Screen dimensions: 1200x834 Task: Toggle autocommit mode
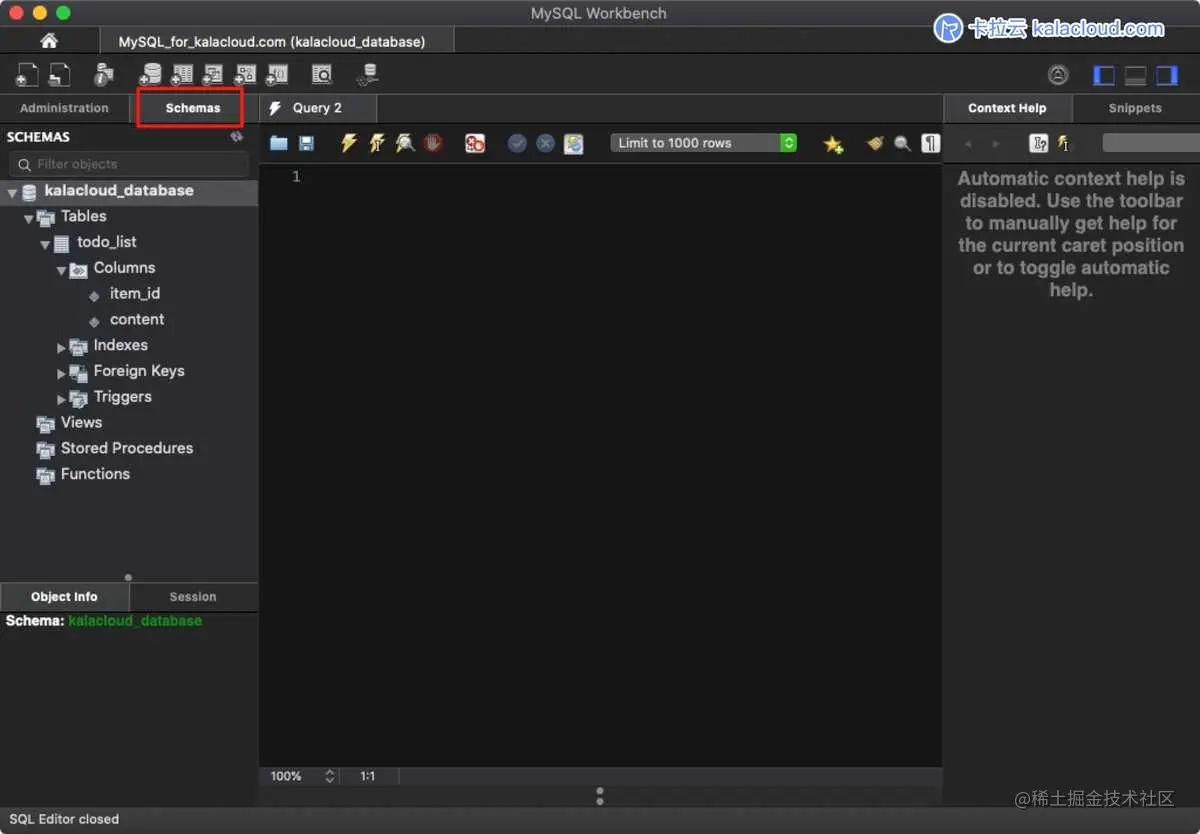point(573,143)
